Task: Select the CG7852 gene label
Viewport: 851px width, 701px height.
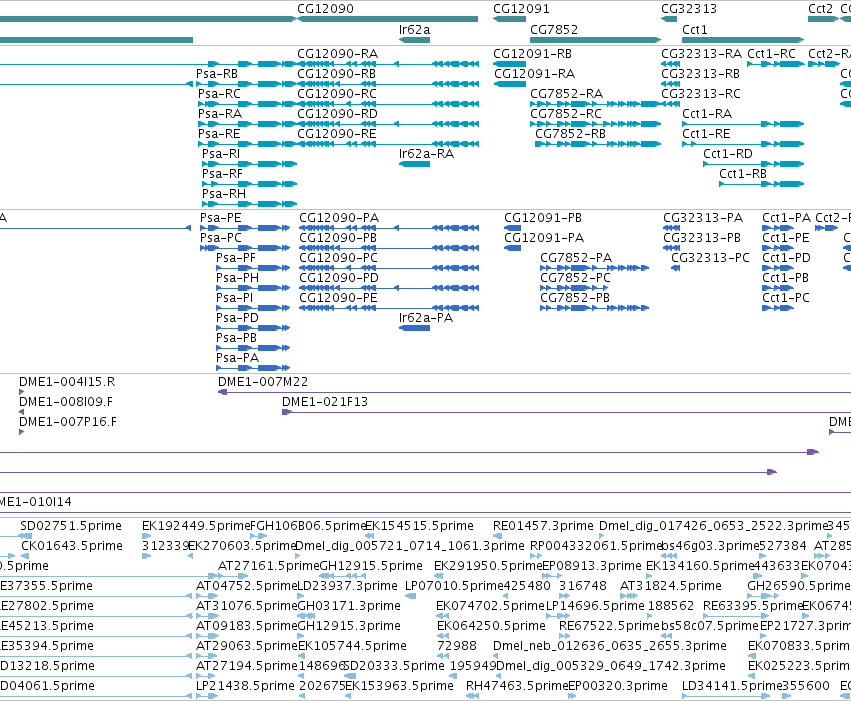Action: coord(554,29)
